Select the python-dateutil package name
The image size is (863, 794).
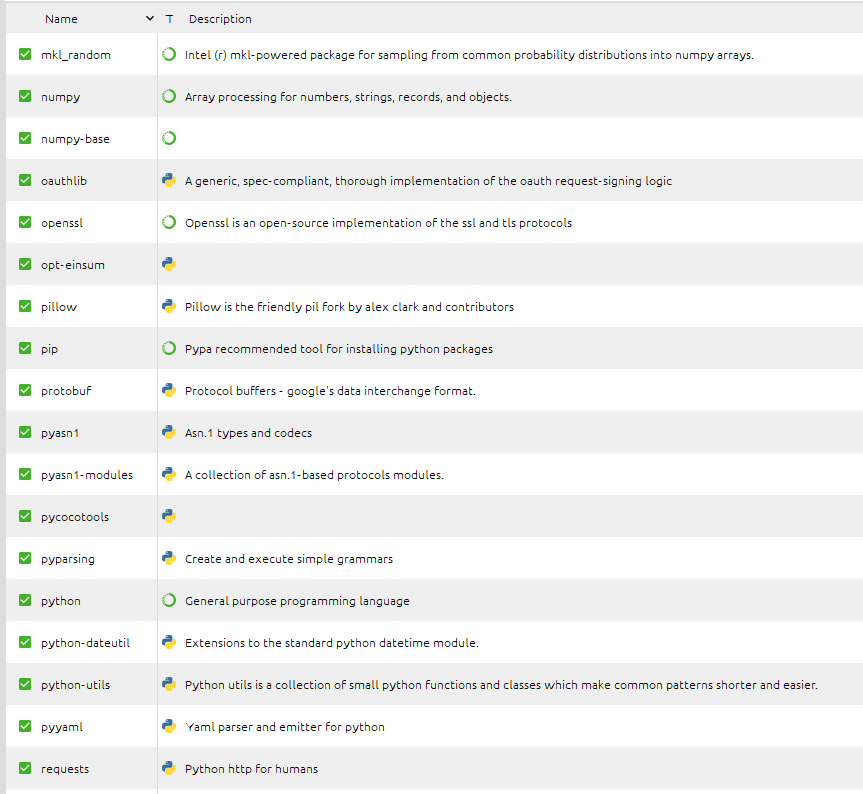(85, 643)
